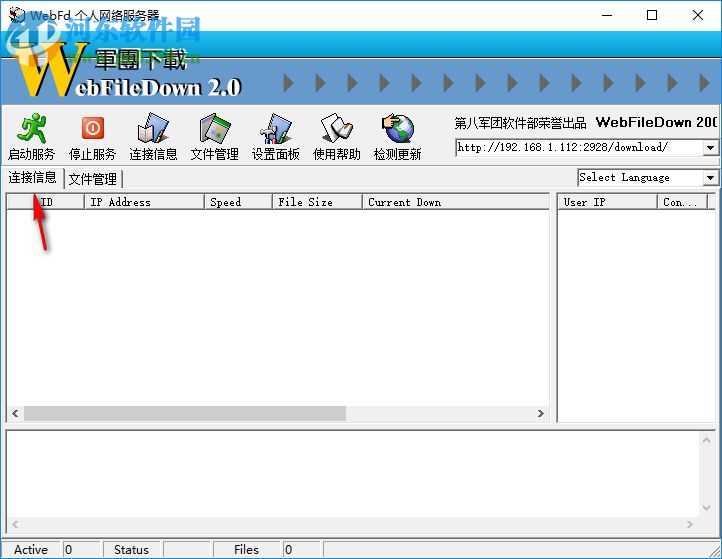Click the log panel scroll left arrow
722x559 pixels.
pos(15,524)
